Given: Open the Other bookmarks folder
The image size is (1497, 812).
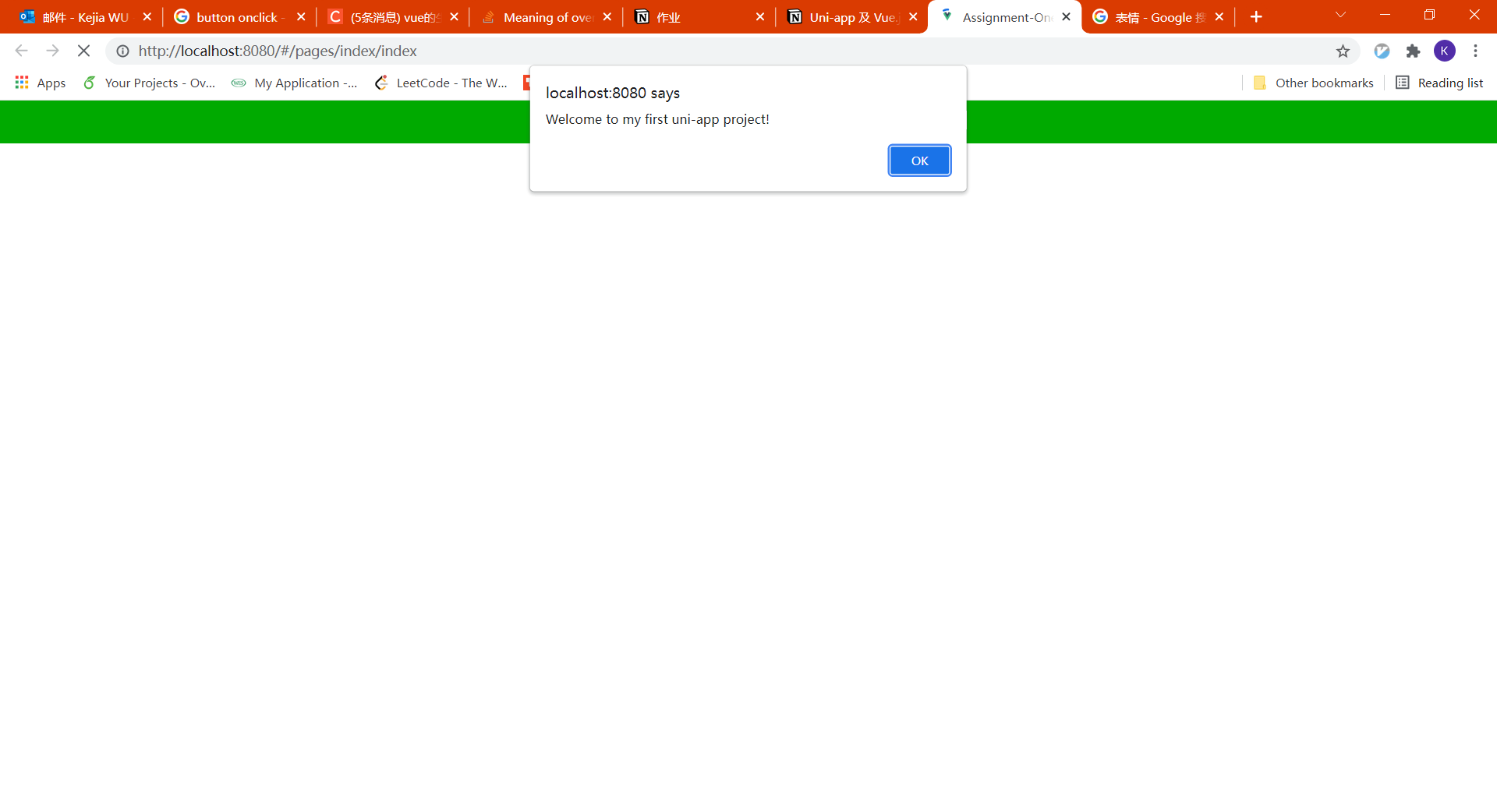Looking at the screenshot, I should click(1314, 83).
